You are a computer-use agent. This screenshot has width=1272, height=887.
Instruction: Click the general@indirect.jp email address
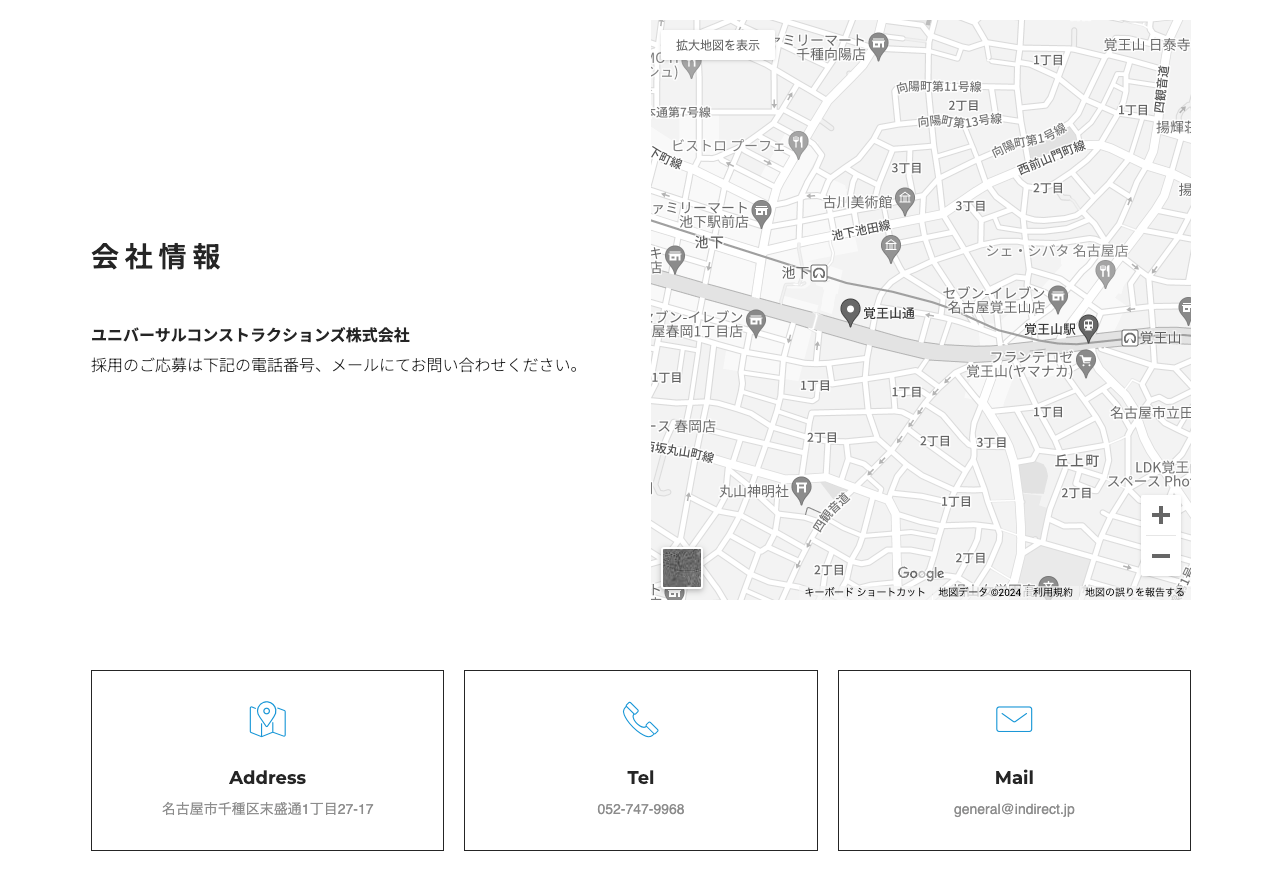(1013, 809)
